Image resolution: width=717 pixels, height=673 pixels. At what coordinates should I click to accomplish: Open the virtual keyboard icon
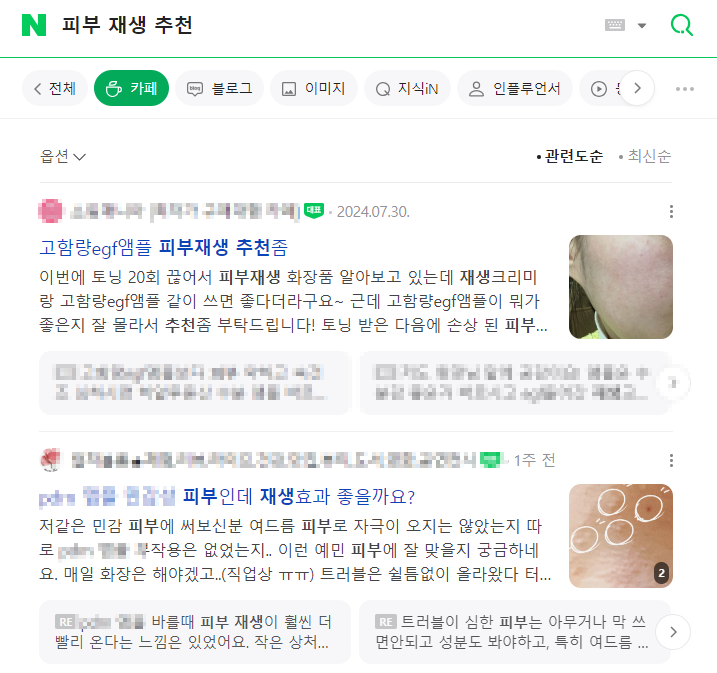point(615,25)
